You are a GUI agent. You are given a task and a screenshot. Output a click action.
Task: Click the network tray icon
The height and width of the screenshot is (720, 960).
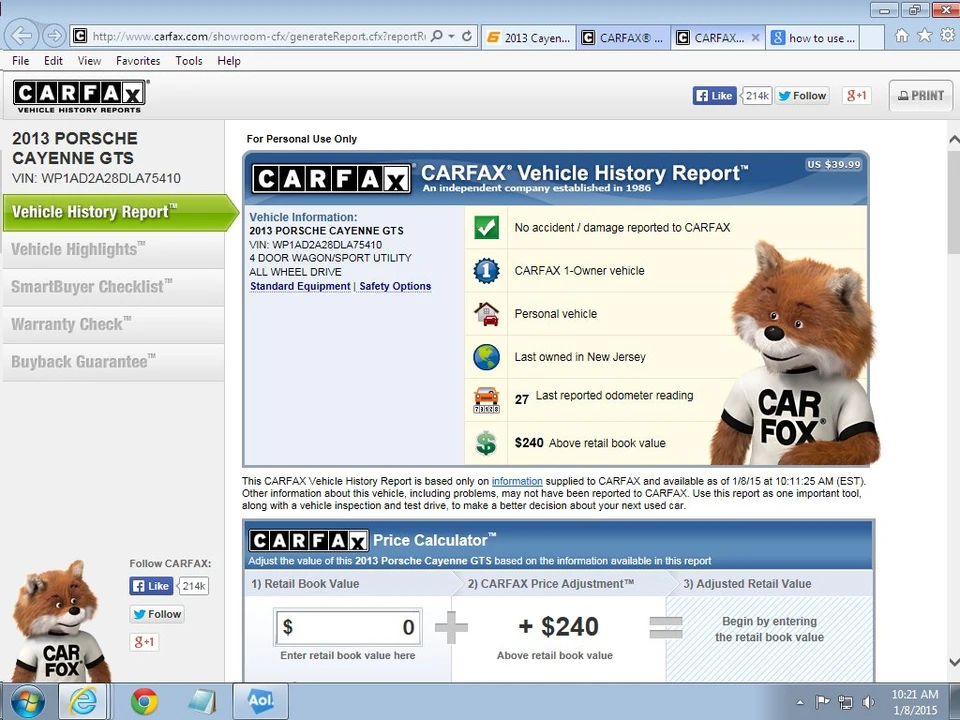click(x=846, y=702)
